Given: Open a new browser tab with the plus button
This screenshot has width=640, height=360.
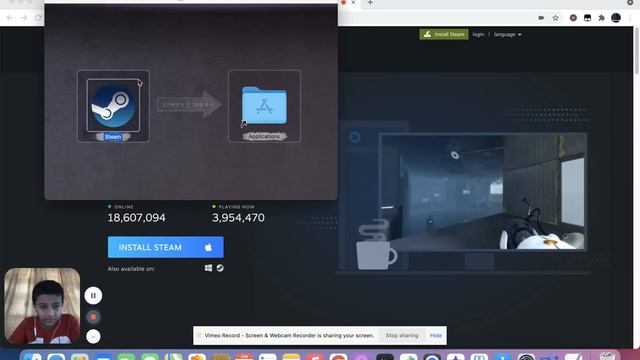Looking at the screenshot, I should [x=370, y=3].
